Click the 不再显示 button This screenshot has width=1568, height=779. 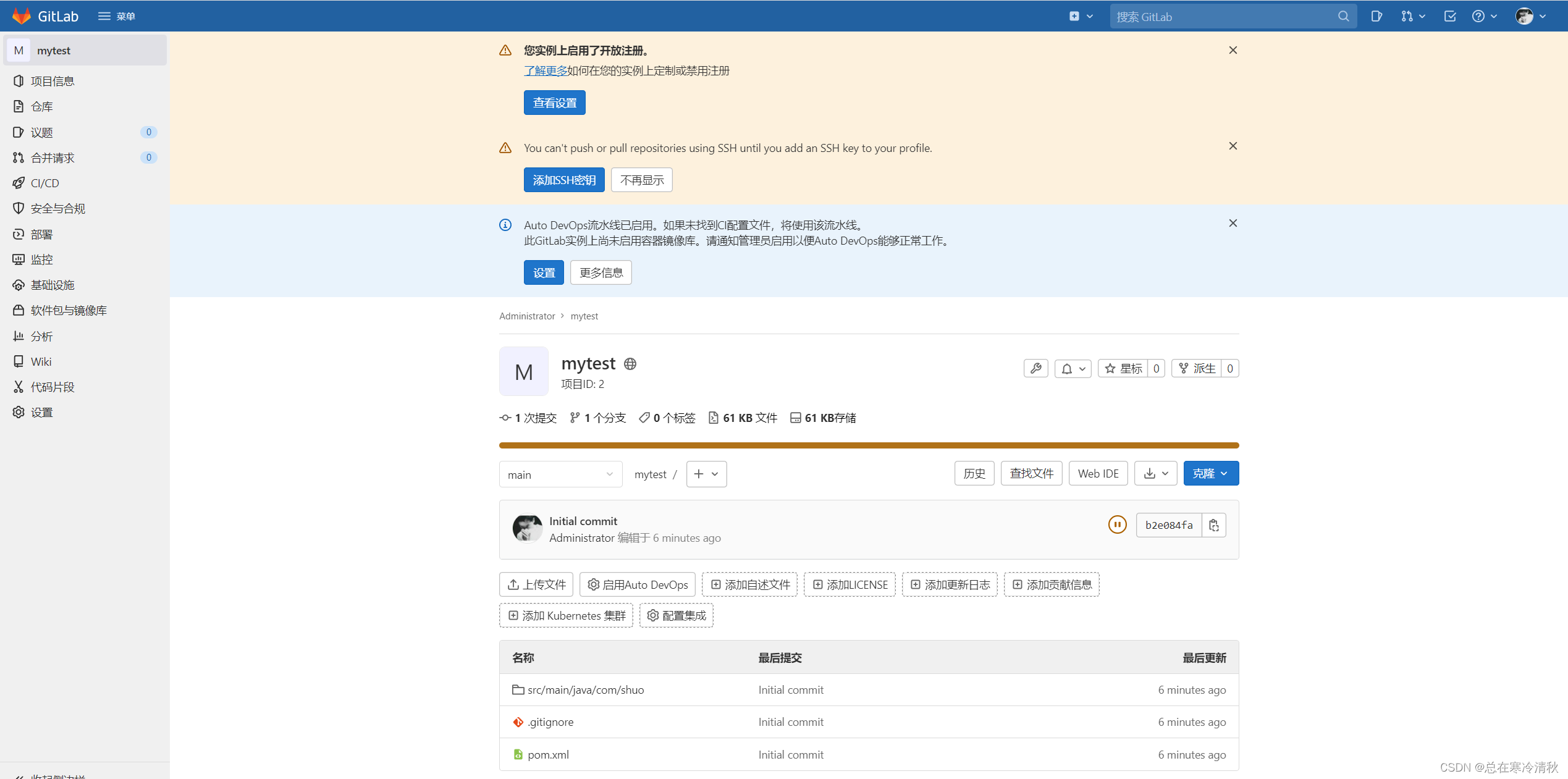642,180
